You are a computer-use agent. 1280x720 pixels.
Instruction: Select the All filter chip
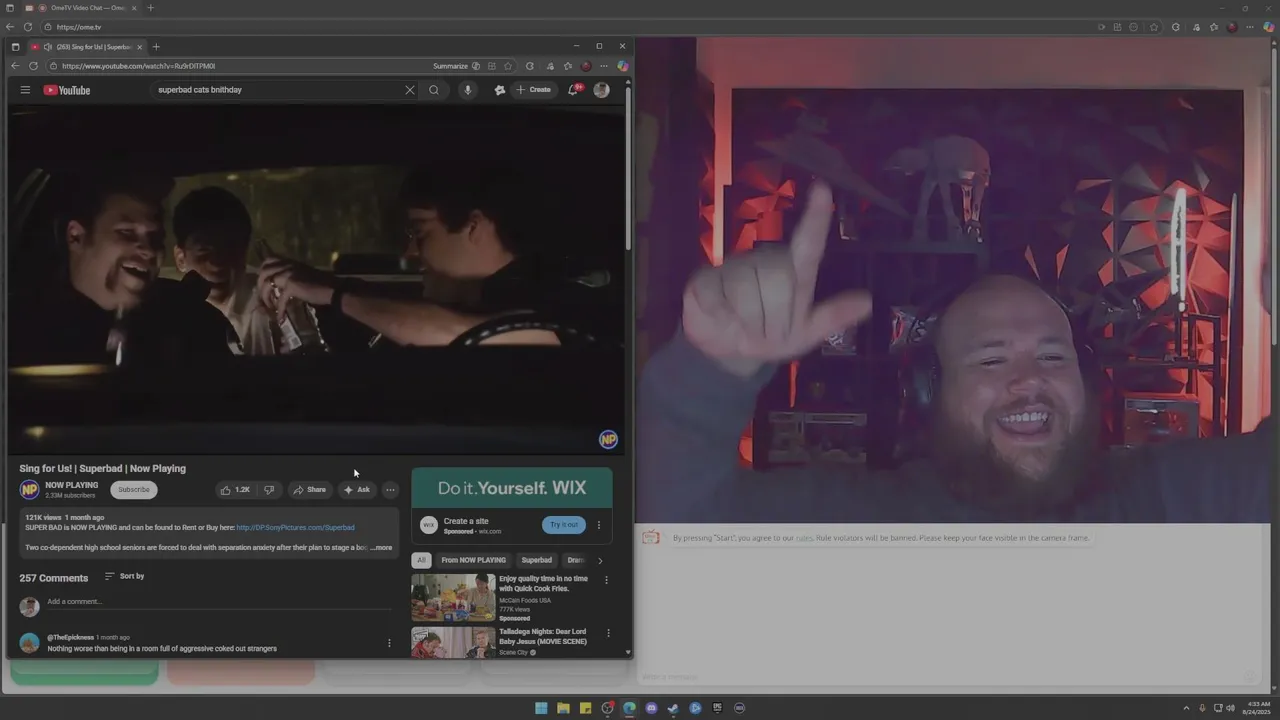421,560
